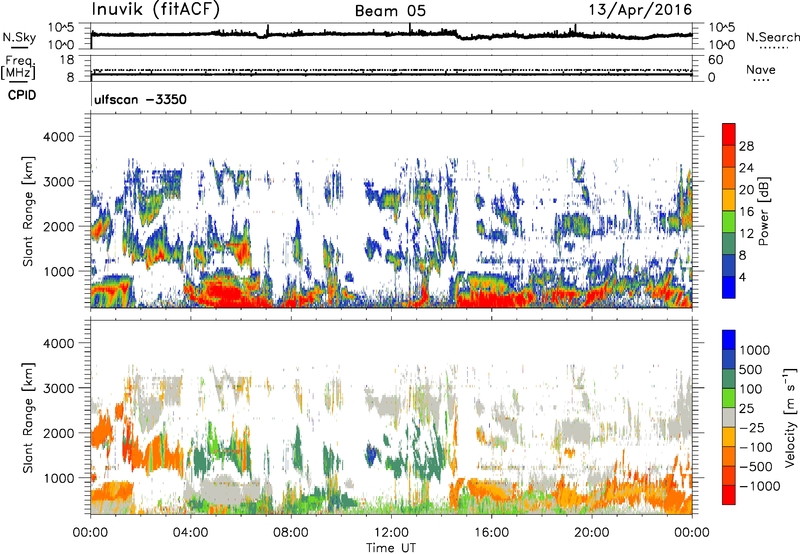Click the 'N.Search' legend label
Screen dimensions: 800x554
tap(772, 37)
